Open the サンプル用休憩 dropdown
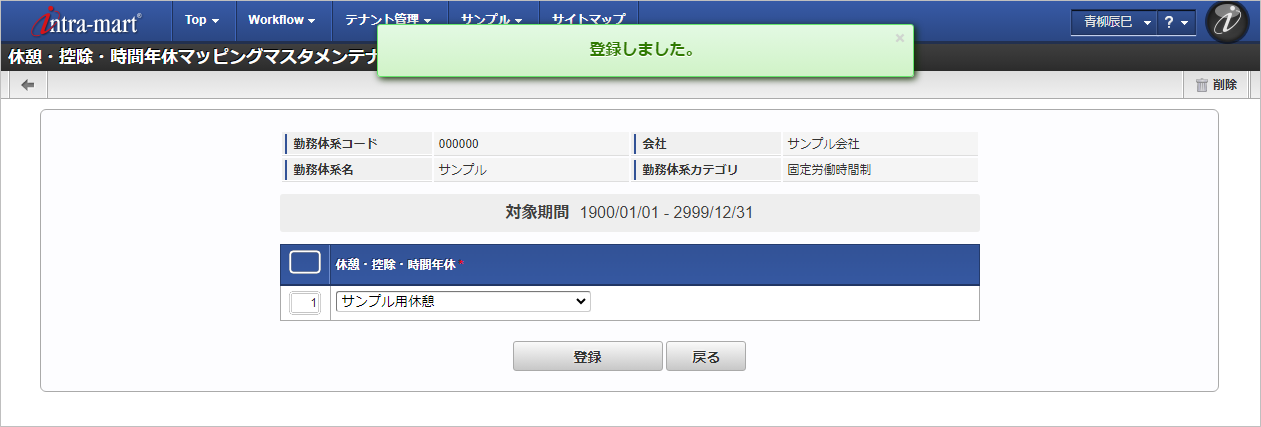 (463, 302)
